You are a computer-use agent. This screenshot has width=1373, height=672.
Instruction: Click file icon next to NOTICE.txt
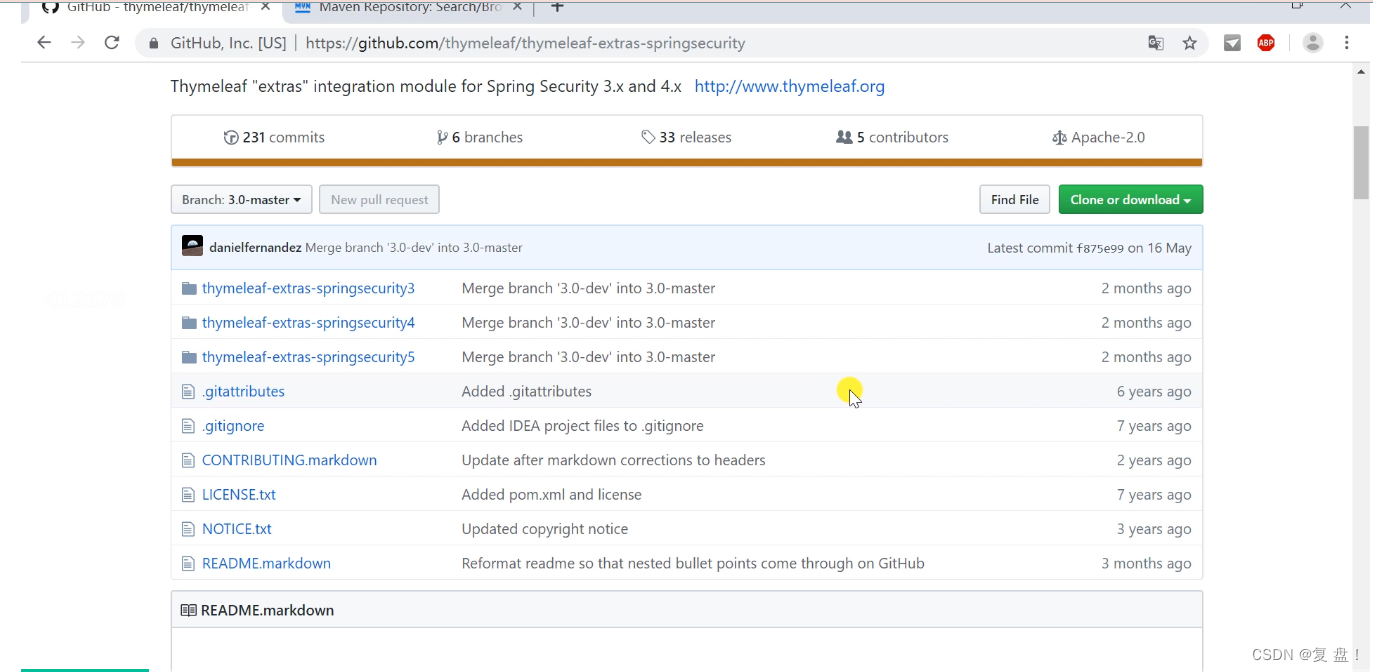tap(188, 529)
